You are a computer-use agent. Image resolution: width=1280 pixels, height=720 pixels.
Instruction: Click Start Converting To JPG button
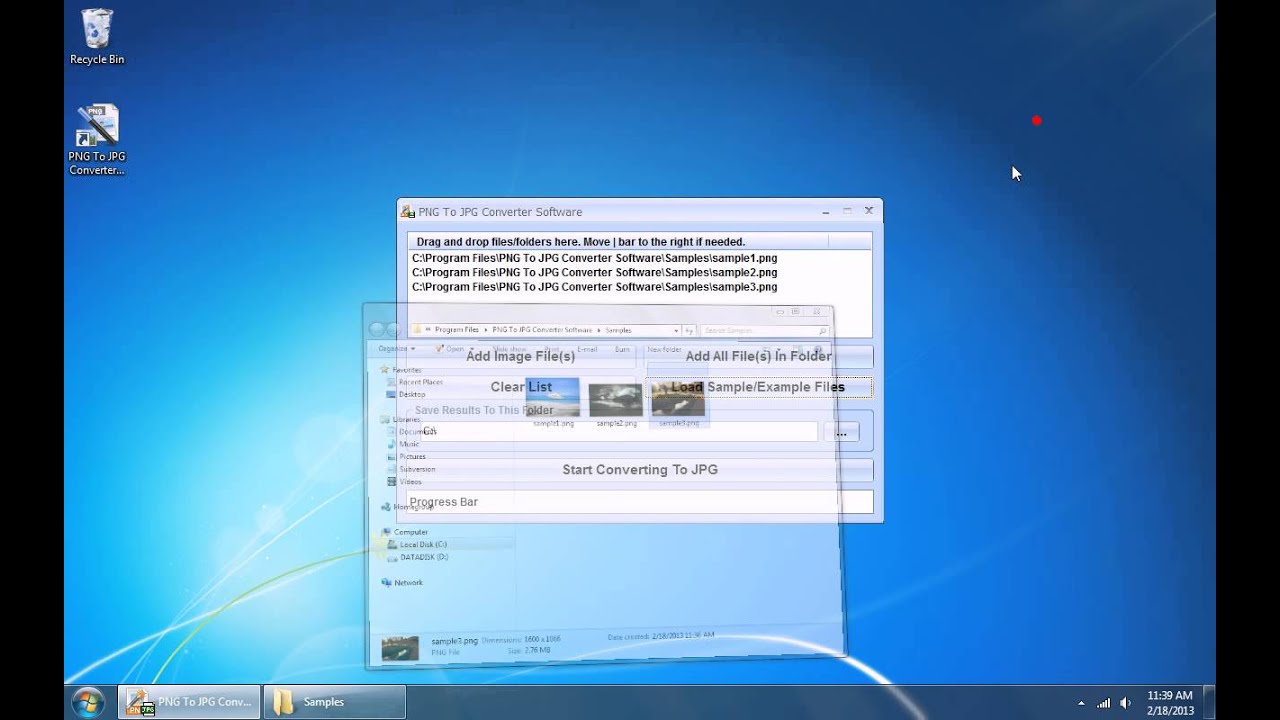(640, 469)
